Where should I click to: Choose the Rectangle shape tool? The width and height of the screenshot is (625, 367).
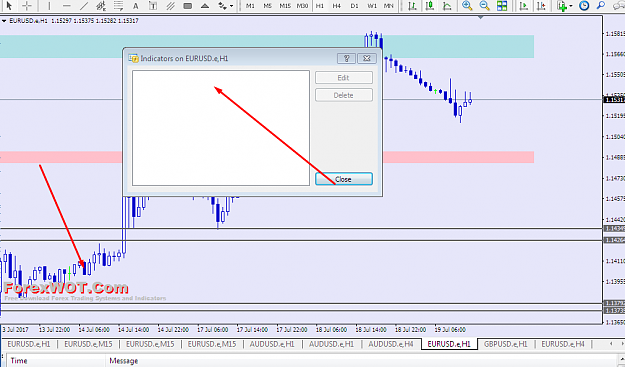(x=187, y=6)
